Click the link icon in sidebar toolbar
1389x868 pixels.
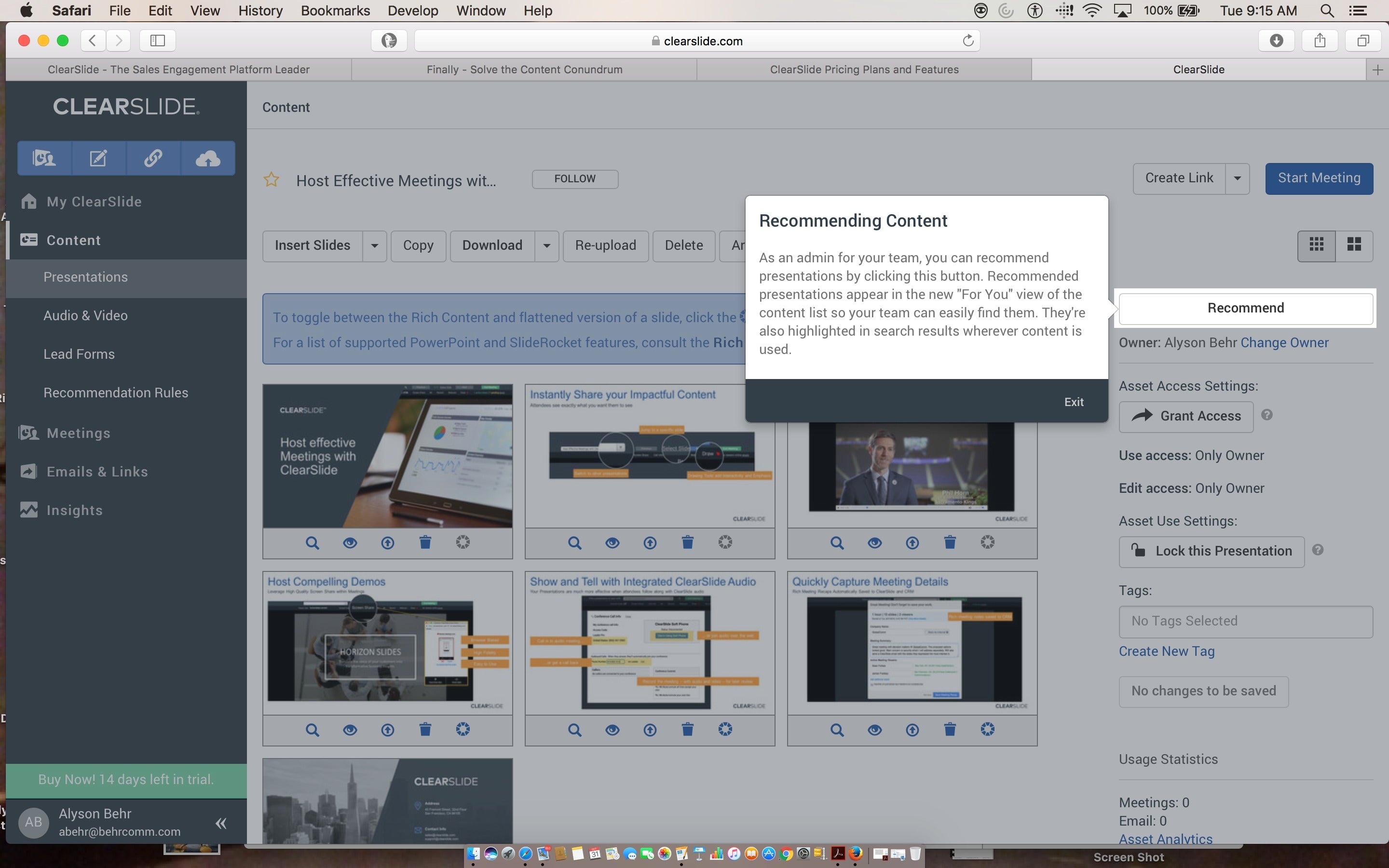coord(153,158)
